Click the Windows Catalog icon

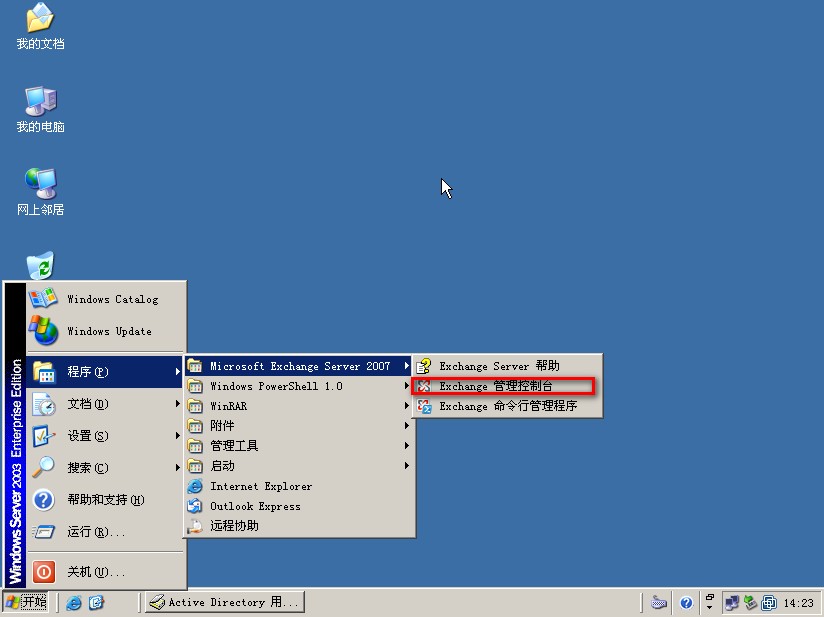click(x=43, y=299)
